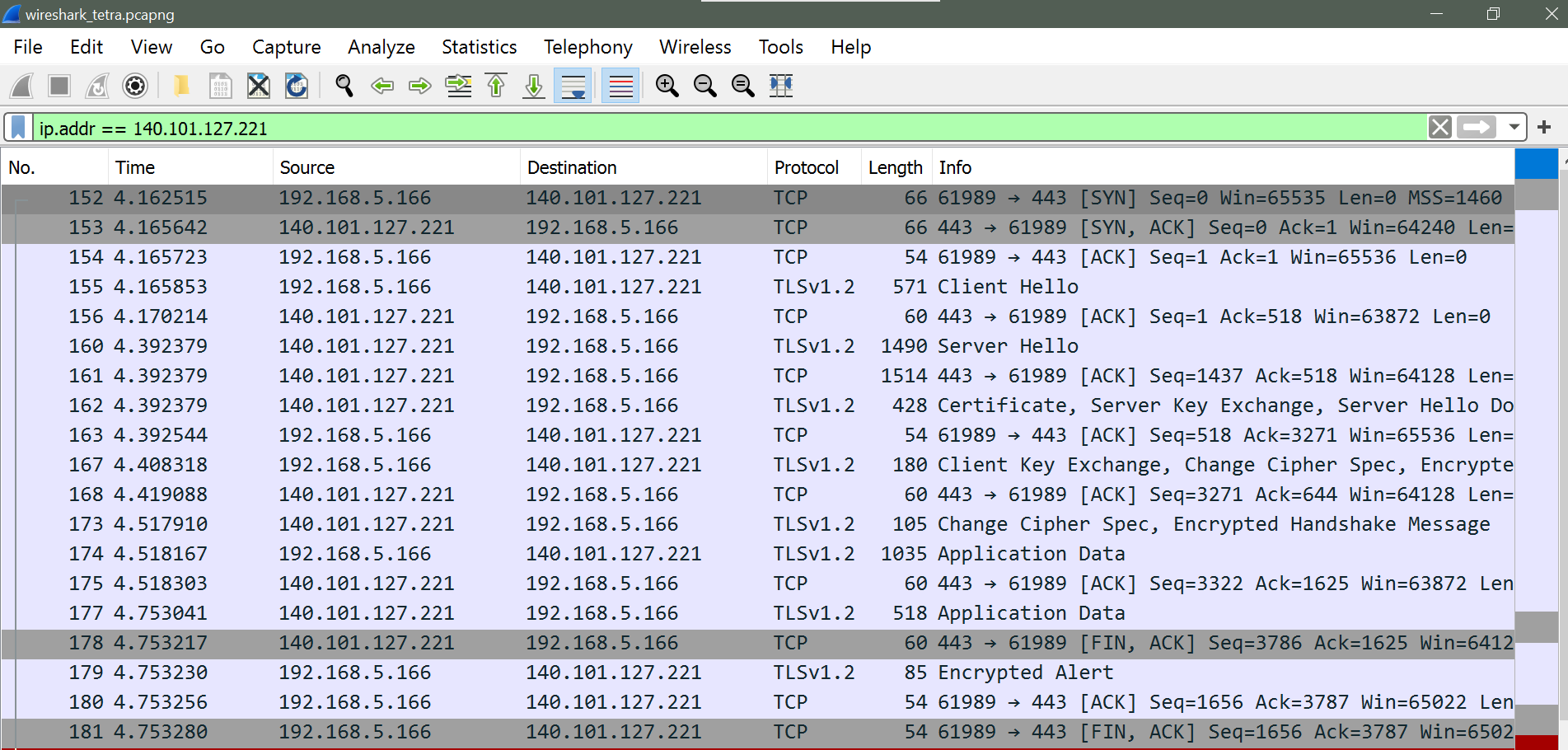Restore down the Wireshark window
1568x750 pixels.
1493,14
